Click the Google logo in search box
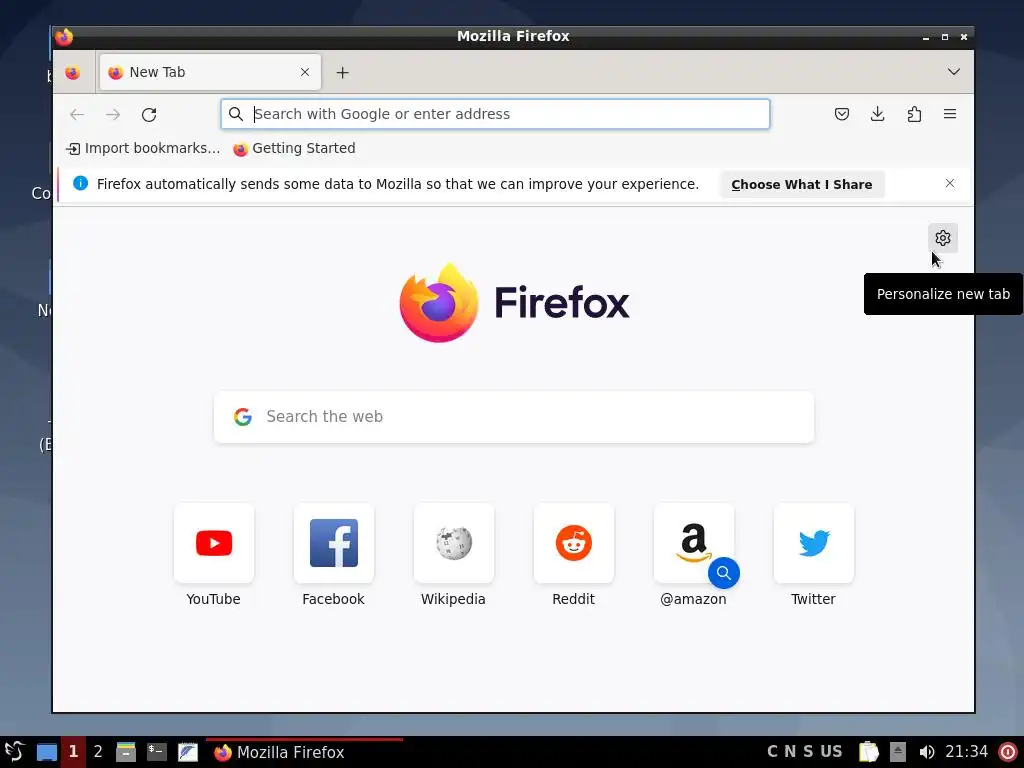This screenshot has width=1024, height=768. pos(243,417)
